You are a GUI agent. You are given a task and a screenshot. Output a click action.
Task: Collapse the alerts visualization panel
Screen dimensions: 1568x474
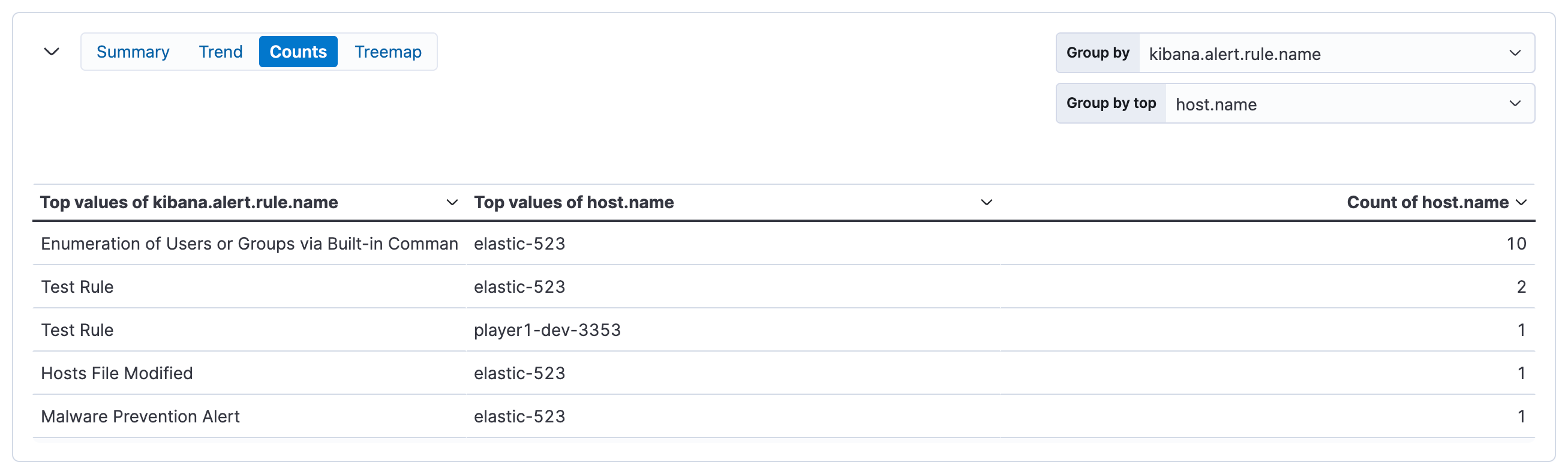[x=52, y=52]
